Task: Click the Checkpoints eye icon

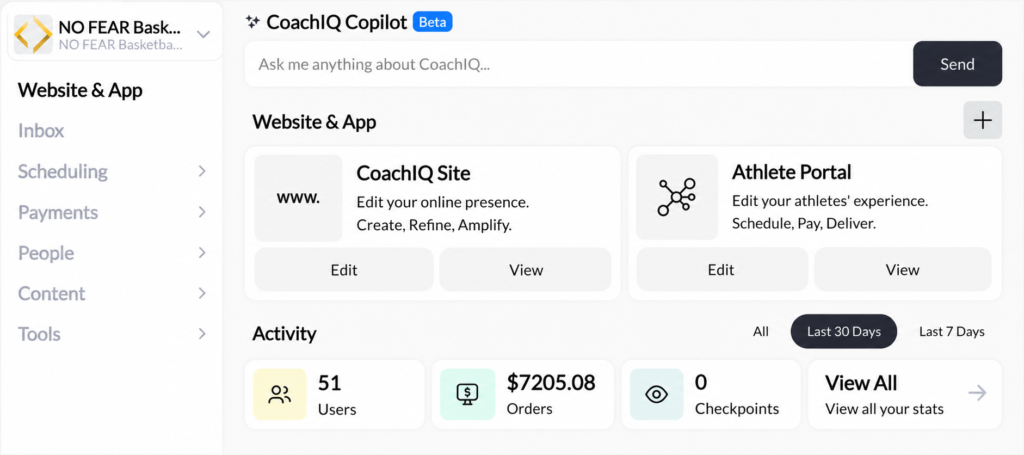Action: click(656, 394)
